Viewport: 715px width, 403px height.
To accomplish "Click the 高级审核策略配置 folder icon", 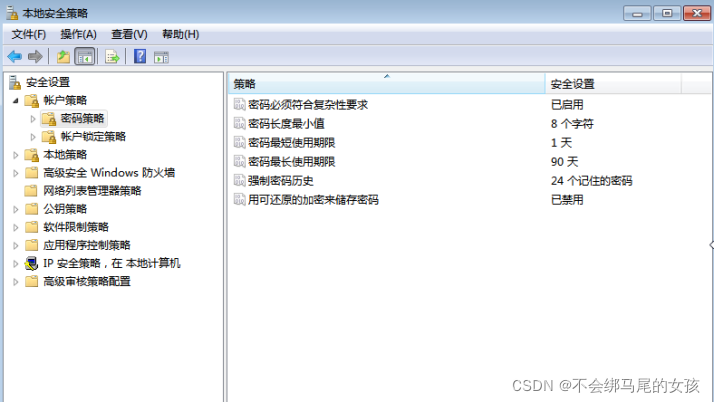I will point(31,281).
